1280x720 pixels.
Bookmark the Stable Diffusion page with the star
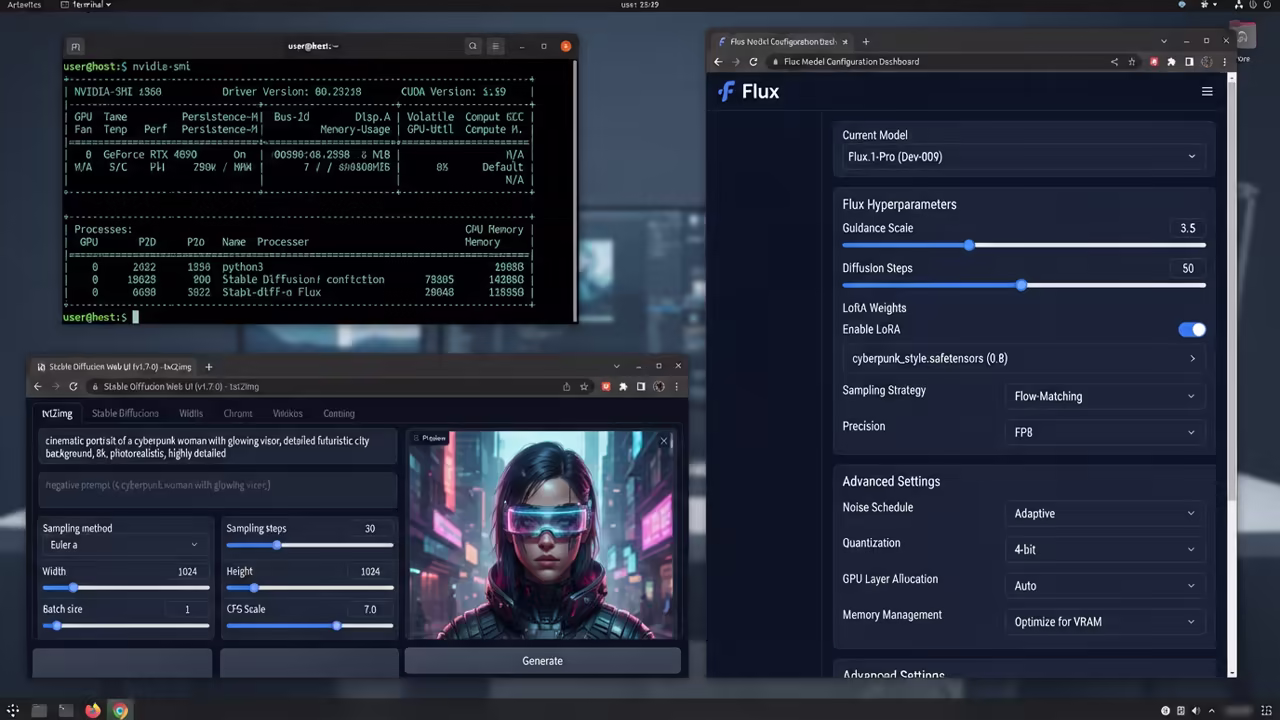[x=584, y=386]
